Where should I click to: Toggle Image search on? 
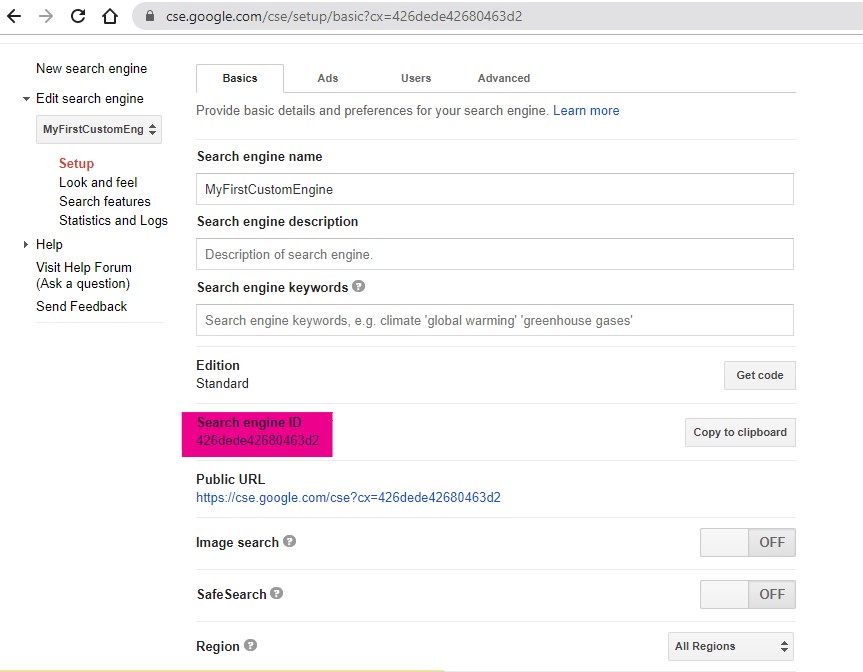click(x=747, y=543)
